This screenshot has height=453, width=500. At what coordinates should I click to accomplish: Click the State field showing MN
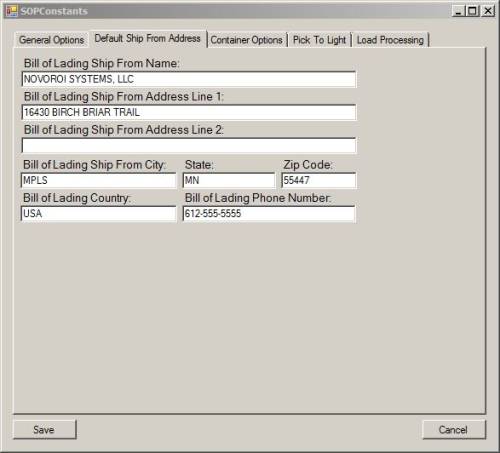(229, 180)
